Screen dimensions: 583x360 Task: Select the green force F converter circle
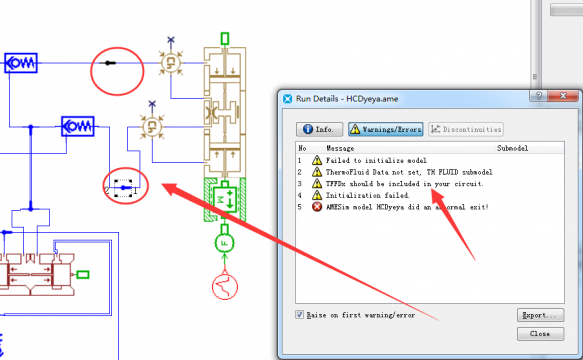pyautogui.click(x=224, y=243)
